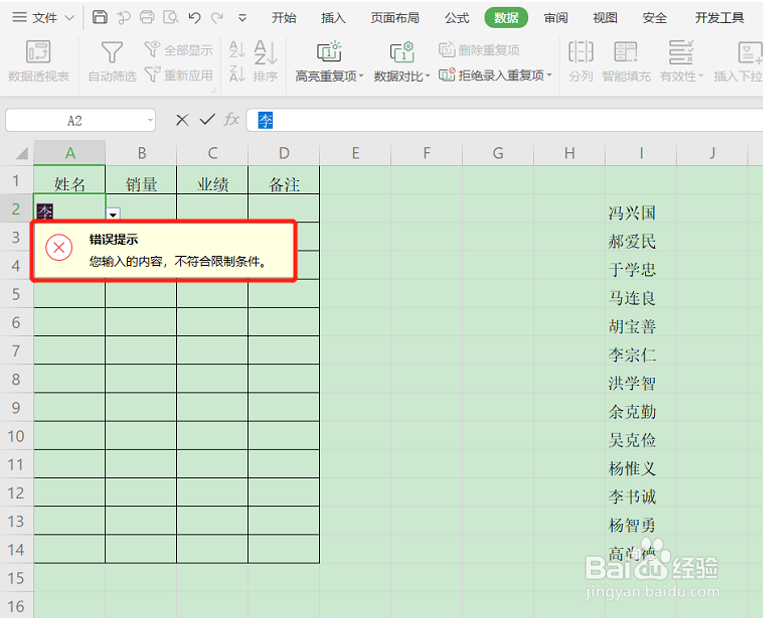
Task: Click the 插入下拉 list icon
Action: pyautogui.click(x=750, y=52)
